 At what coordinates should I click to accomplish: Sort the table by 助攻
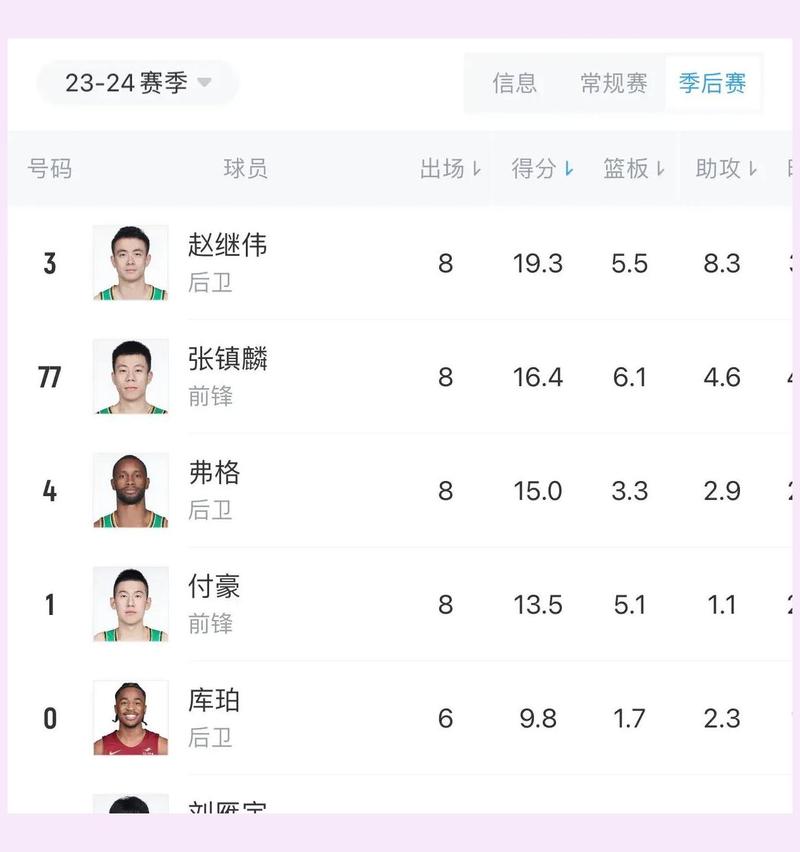(x=718, y=168)
